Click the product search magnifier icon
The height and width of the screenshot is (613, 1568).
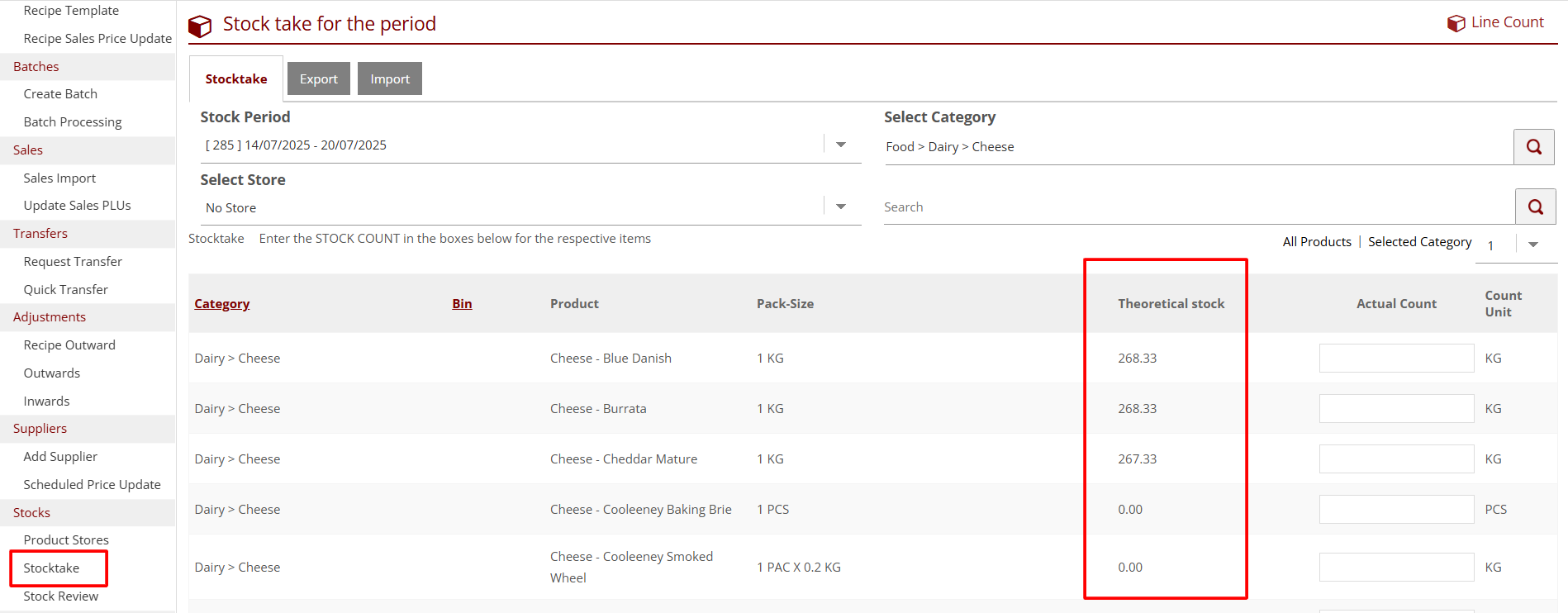1535,207
